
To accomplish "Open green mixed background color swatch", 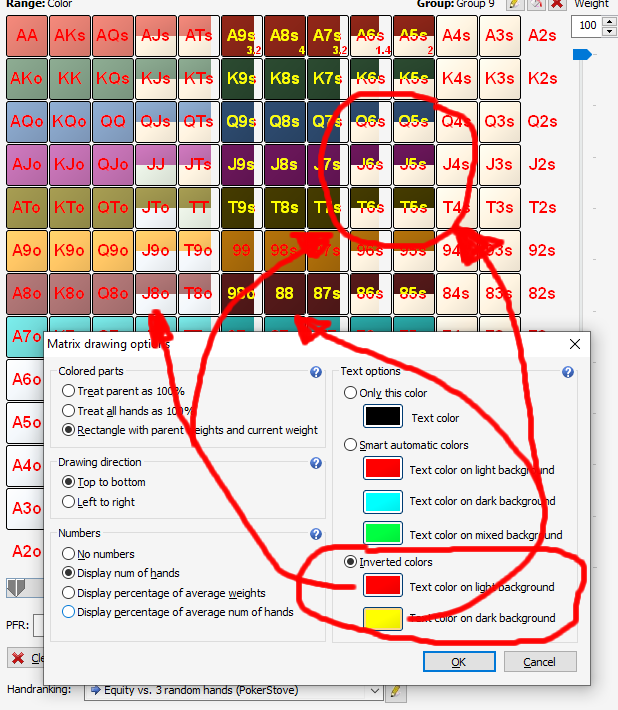I will [383, 533].
